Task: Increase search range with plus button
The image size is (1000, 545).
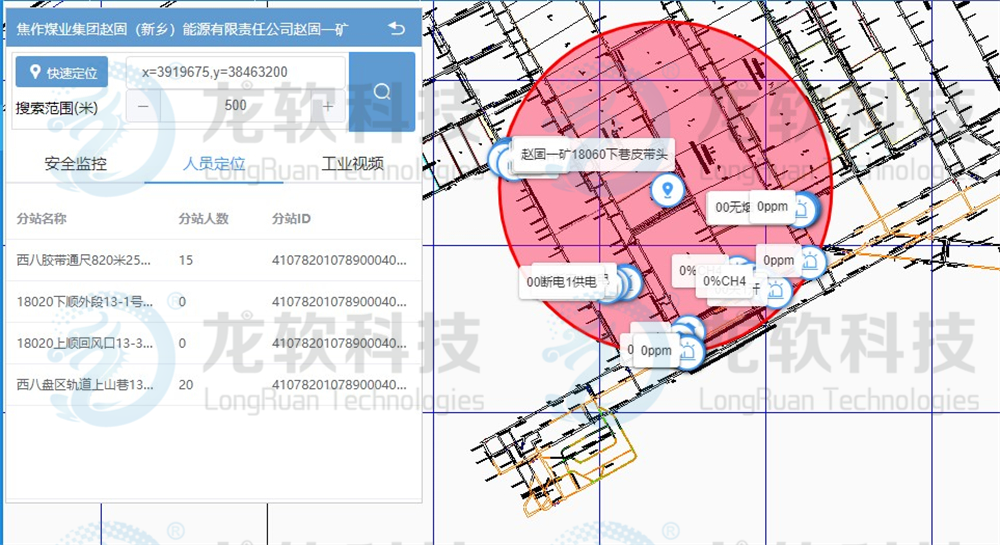Action: [328, 106]
